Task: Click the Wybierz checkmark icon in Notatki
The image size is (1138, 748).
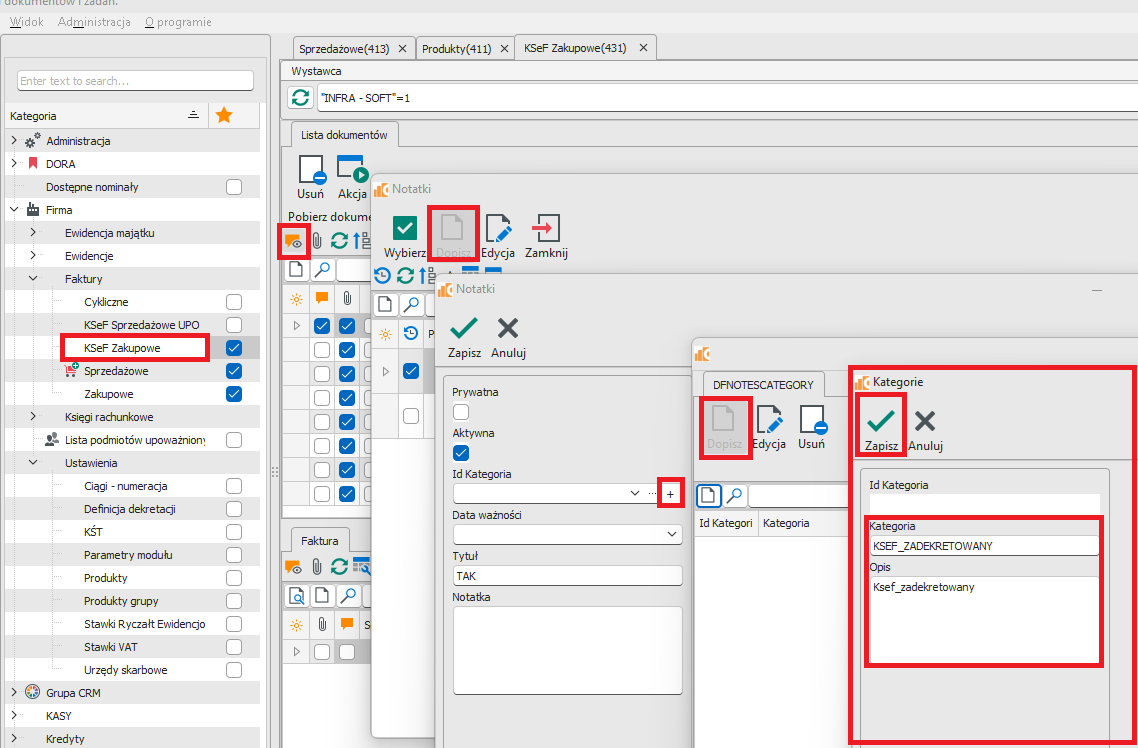Action: point(405,229)
